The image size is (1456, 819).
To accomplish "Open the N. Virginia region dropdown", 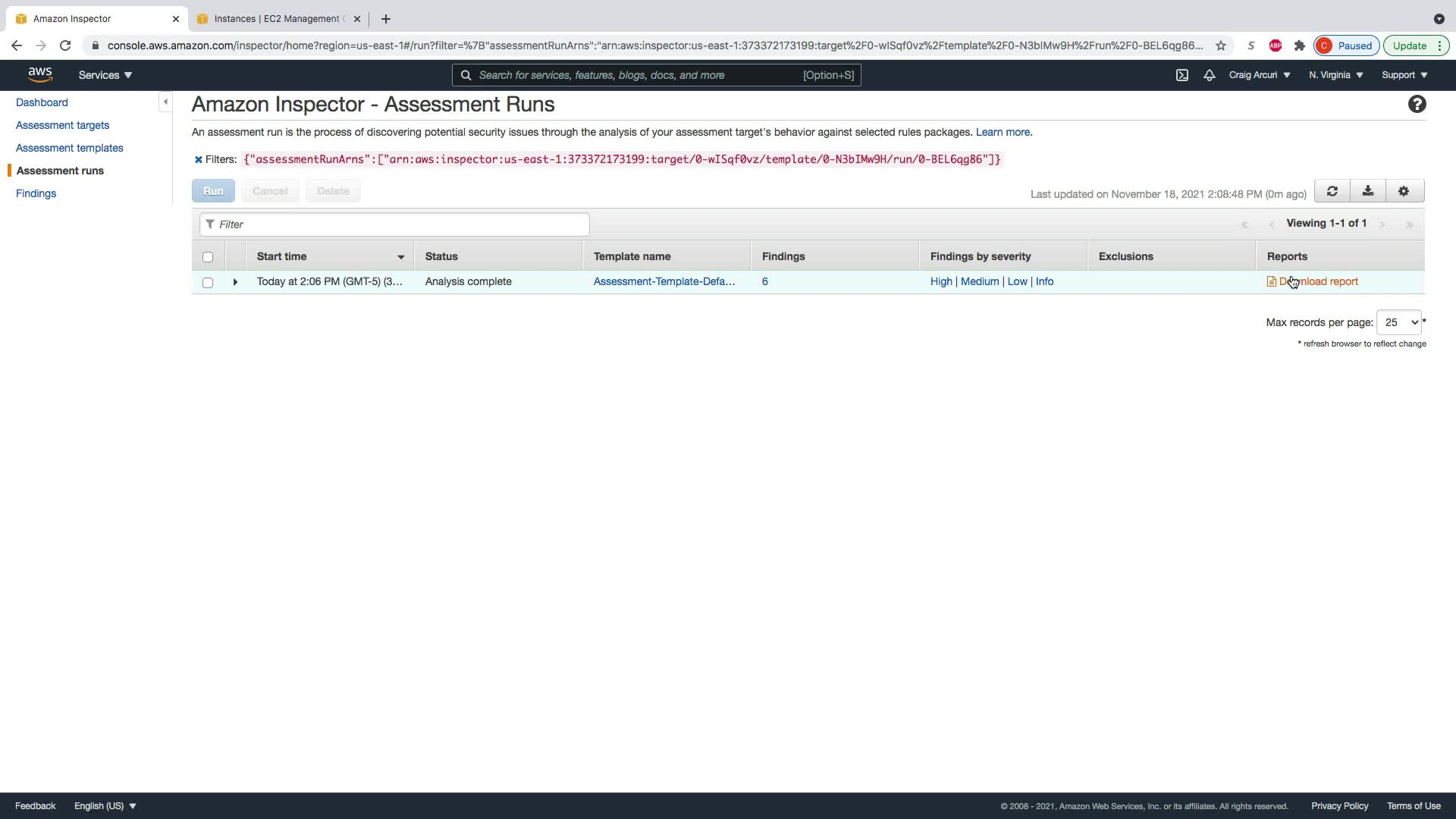I will [1335, 75].
